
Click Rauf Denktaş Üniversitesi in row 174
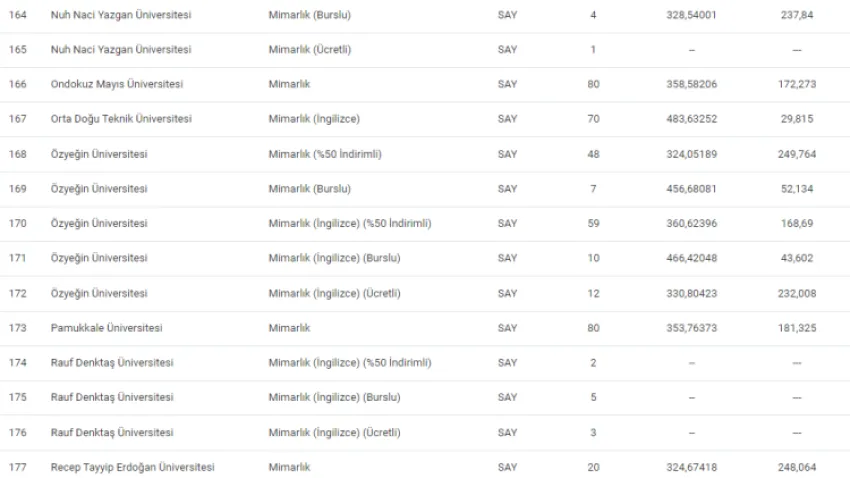112,363
